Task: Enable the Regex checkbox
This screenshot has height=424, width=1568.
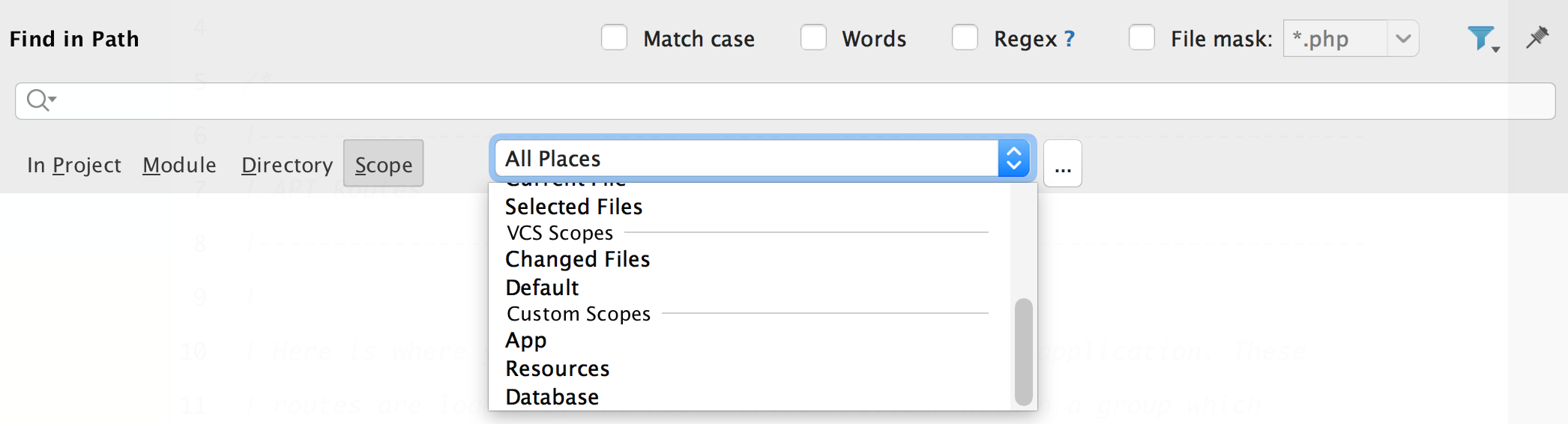Action: [x=965, y=37]
